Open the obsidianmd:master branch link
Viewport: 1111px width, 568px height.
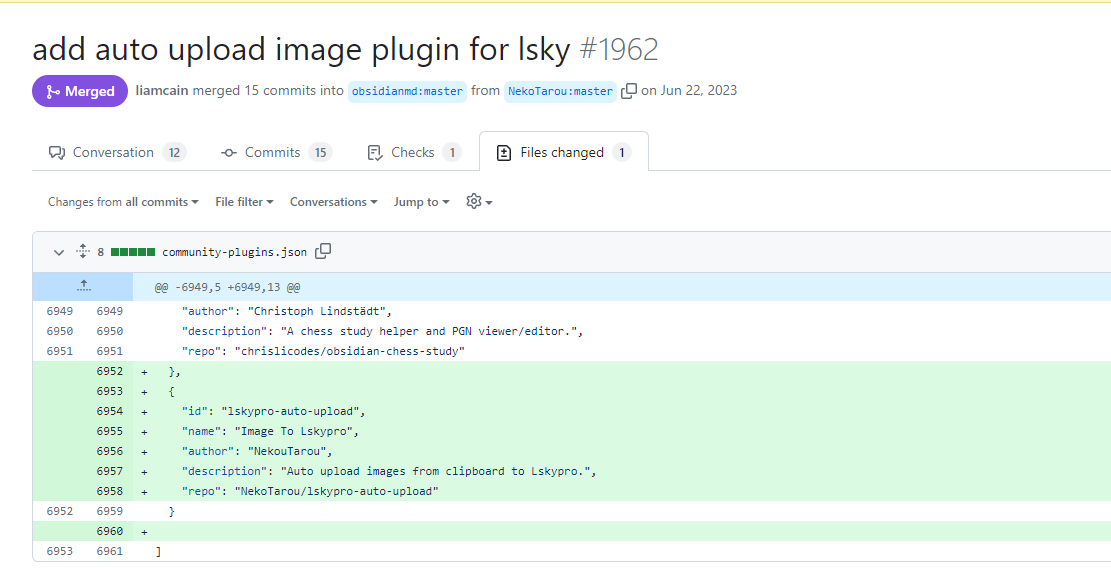(407, 91)
